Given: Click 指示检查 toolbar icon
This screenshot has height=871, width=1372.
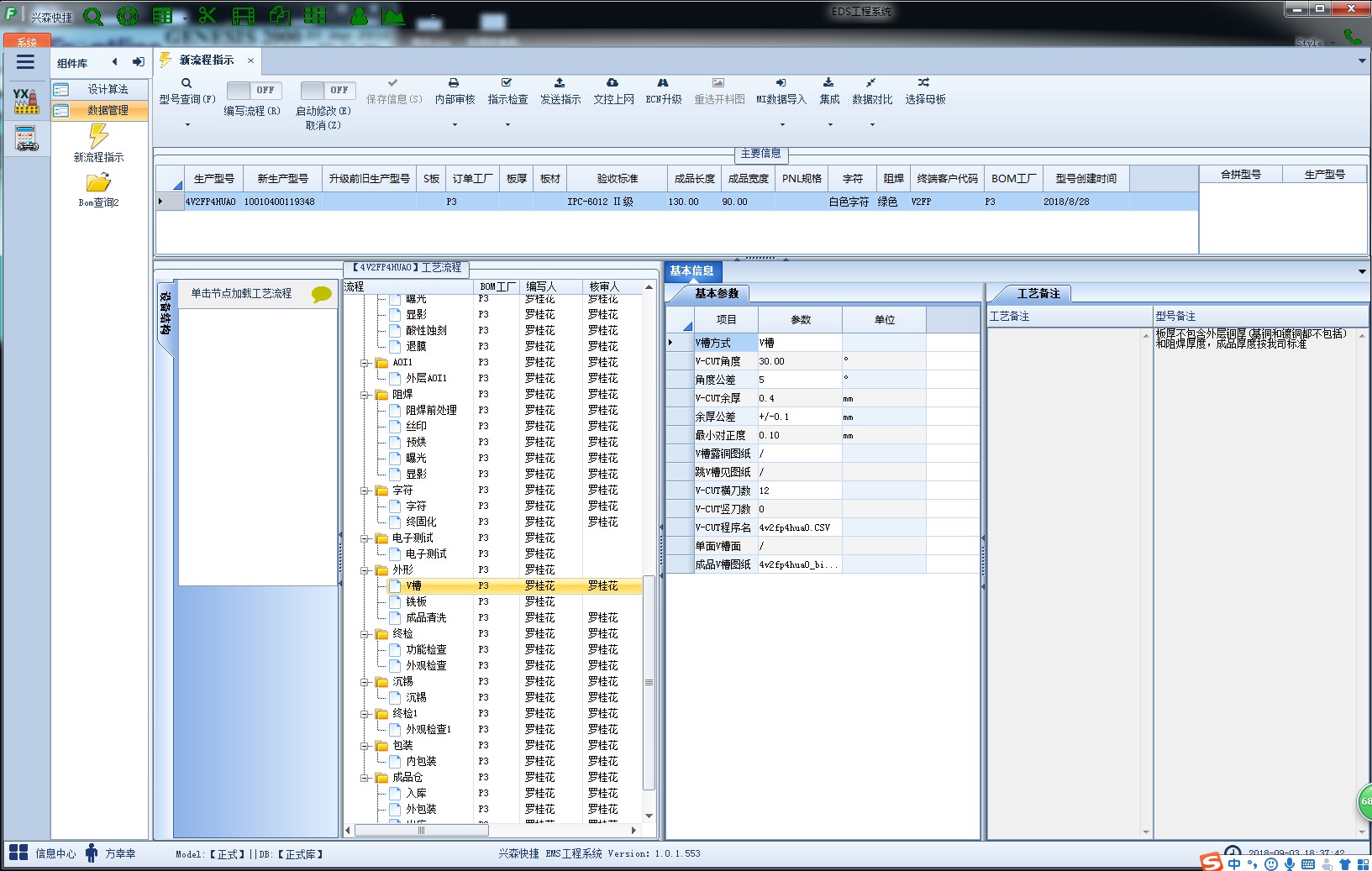Looking at the screenshot, I should point(507,91).
